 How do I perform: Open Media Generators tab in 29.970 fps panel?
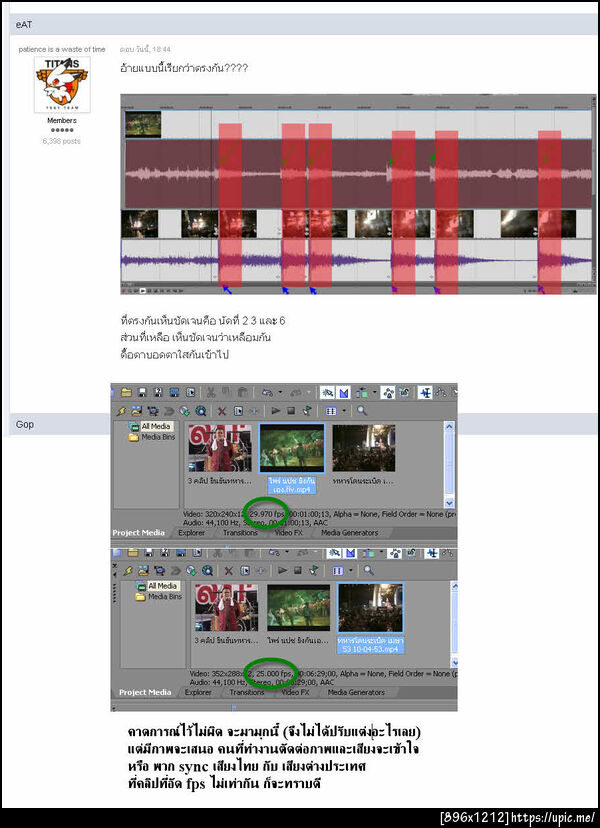click(350, 533)
